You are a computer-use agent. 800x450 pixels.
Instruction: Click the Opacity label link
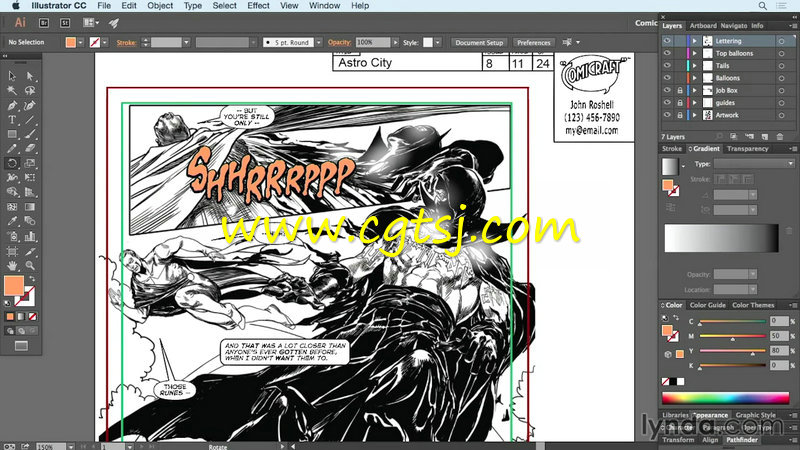tap(340, 42)
